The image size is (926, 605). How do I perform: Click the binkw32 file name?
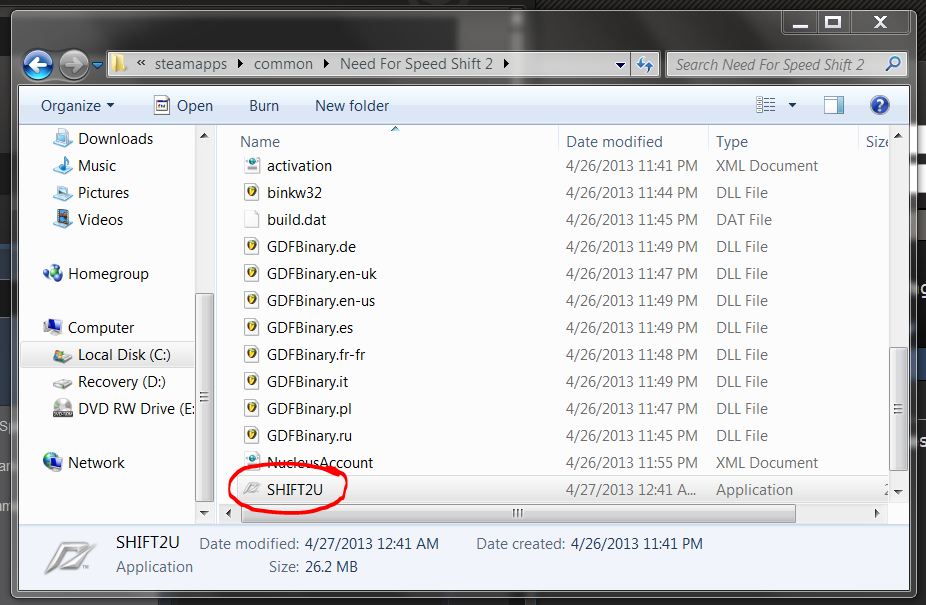tap(294, 193)
